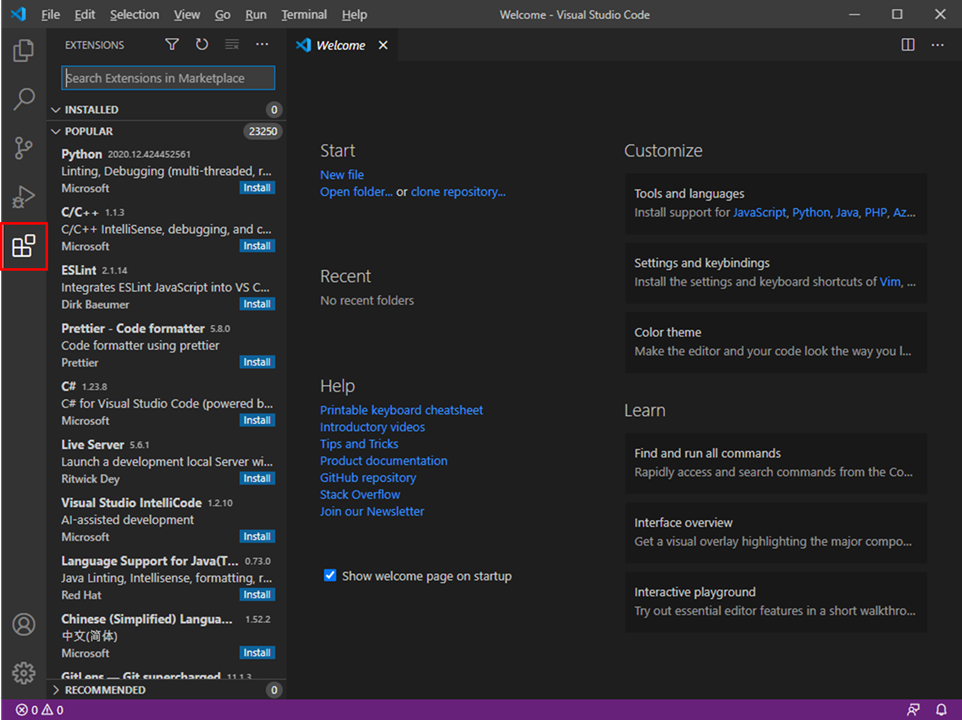Open the Go menu

coord(222,14)
